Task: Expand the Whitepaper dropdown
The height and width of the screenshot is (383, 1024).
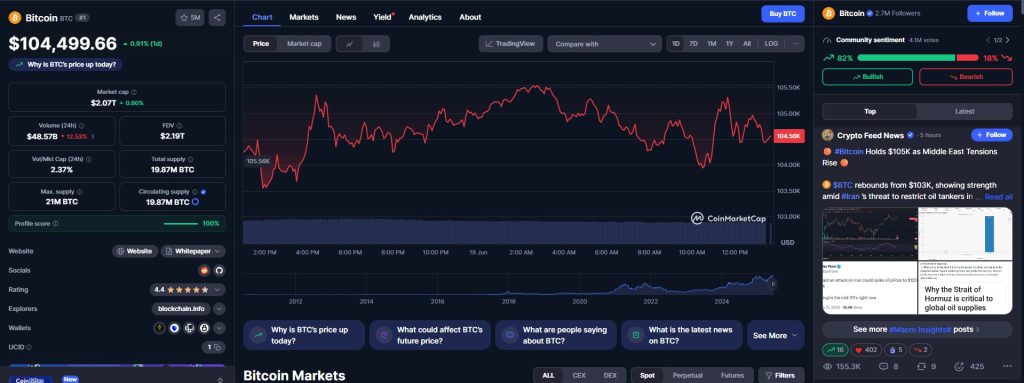Action: (x=193, y=251)
